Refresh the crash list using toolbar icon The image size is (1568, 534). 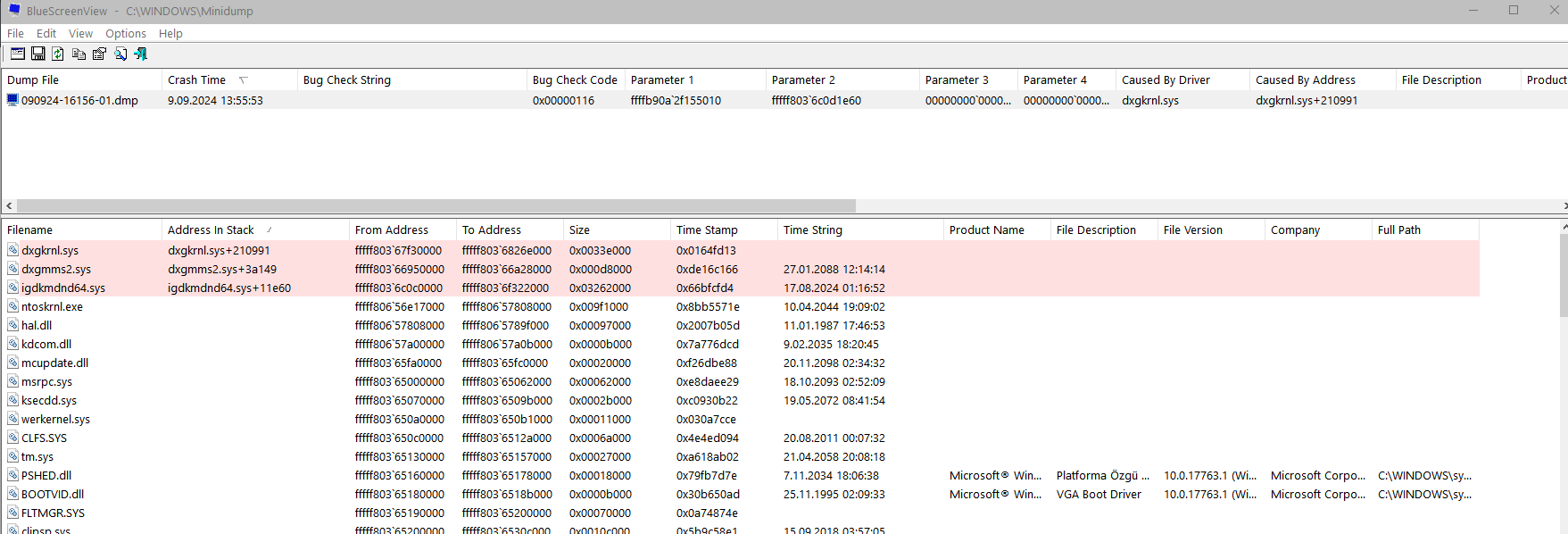pos(58,54)
